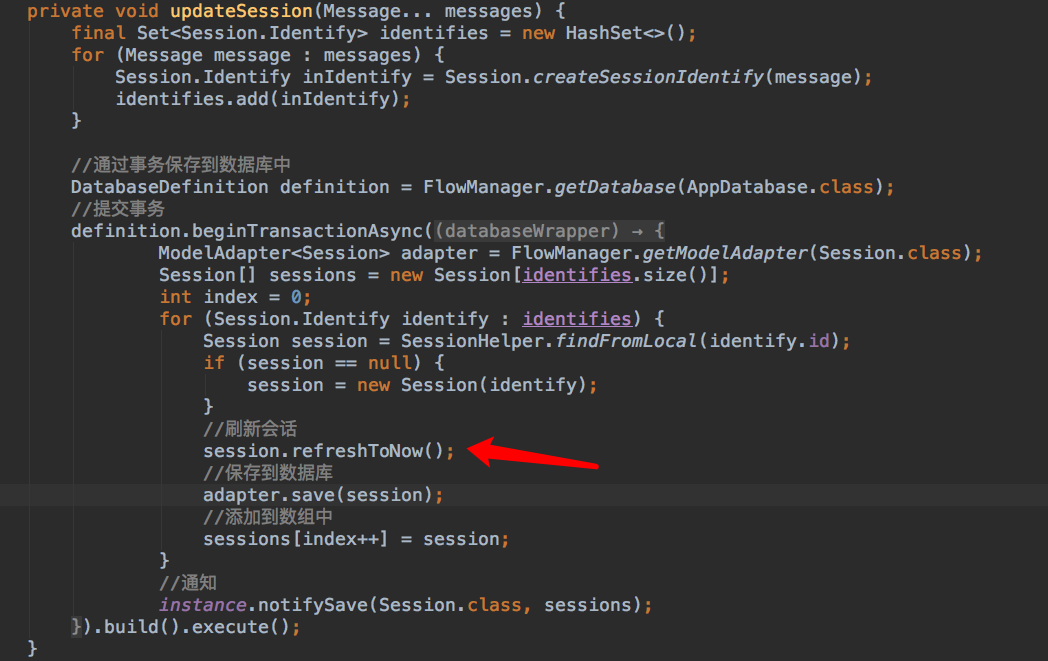Screen dimensions: 1048x661
Task: Click 'adapter.save(session)' on highlighted line
Action: 317,495
